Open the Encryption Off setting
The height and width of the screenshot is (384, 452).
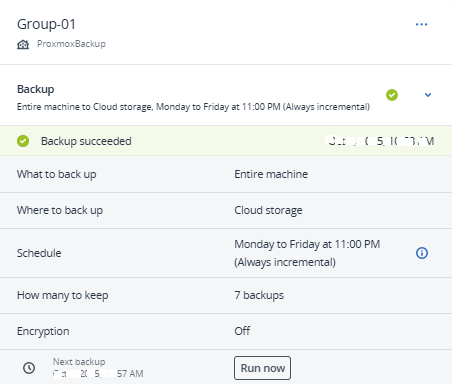point(242,331)
